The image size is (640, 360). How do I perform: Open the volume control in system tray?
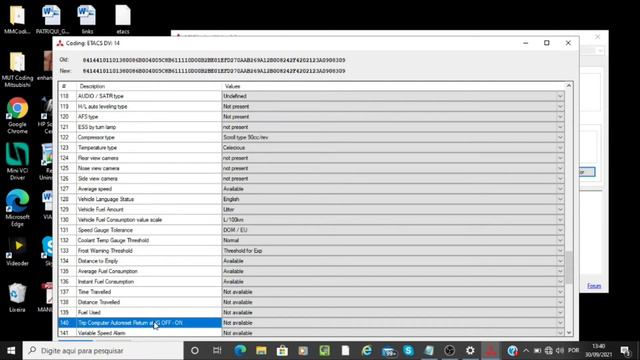coord(560,351)
